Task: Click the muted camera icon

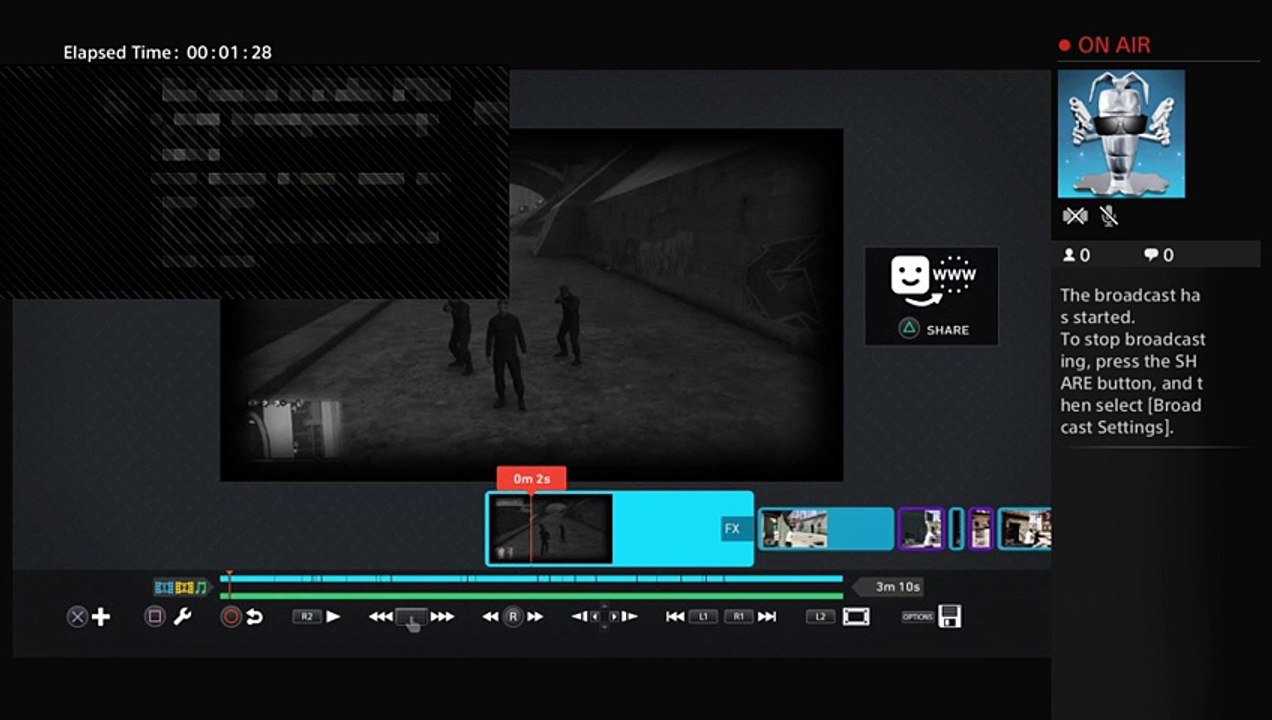Action: 1075,215
